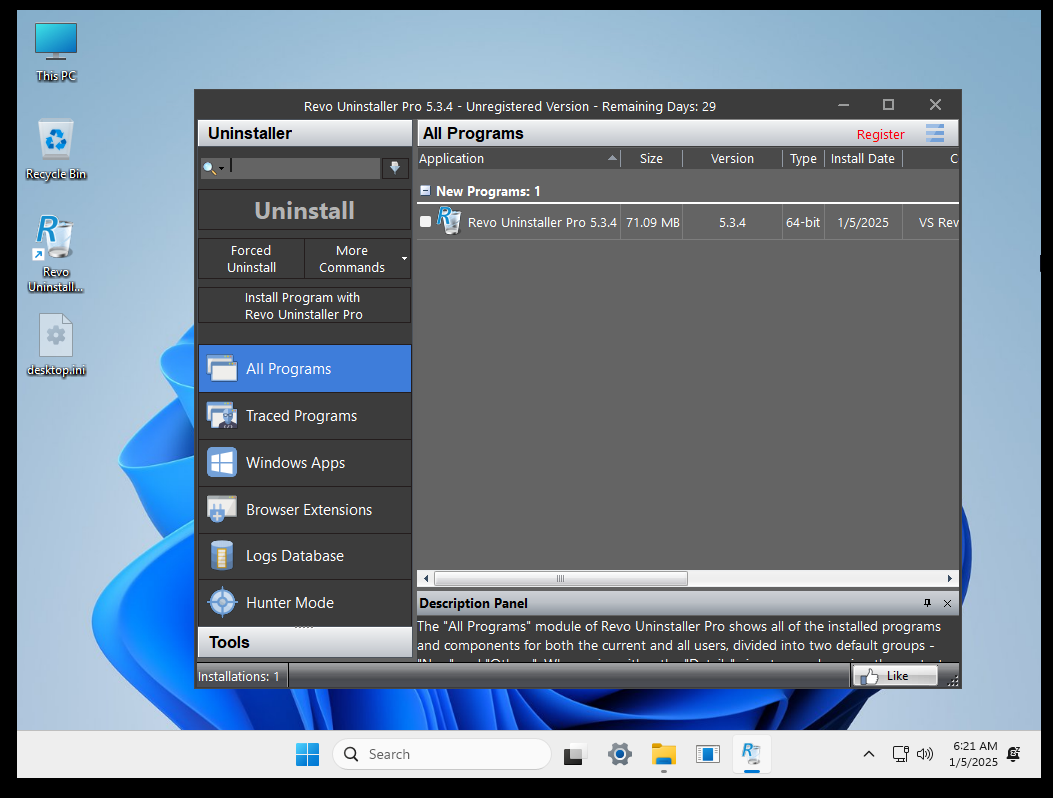Image resolution: width=1053 pixels, height=798 pixels.
Task: Click the scrollbar left arrow
Action: [426, 578]
